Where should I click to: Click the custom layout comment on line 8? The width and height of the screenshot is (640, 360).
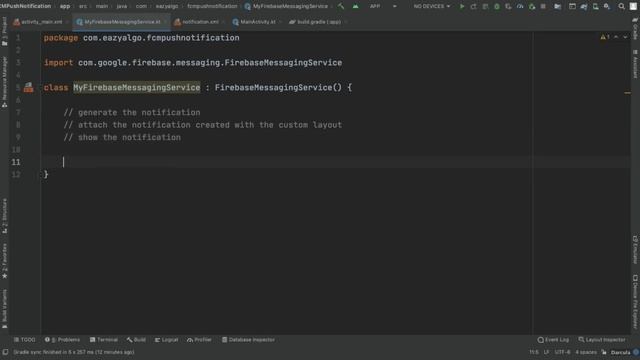point(202,125)
